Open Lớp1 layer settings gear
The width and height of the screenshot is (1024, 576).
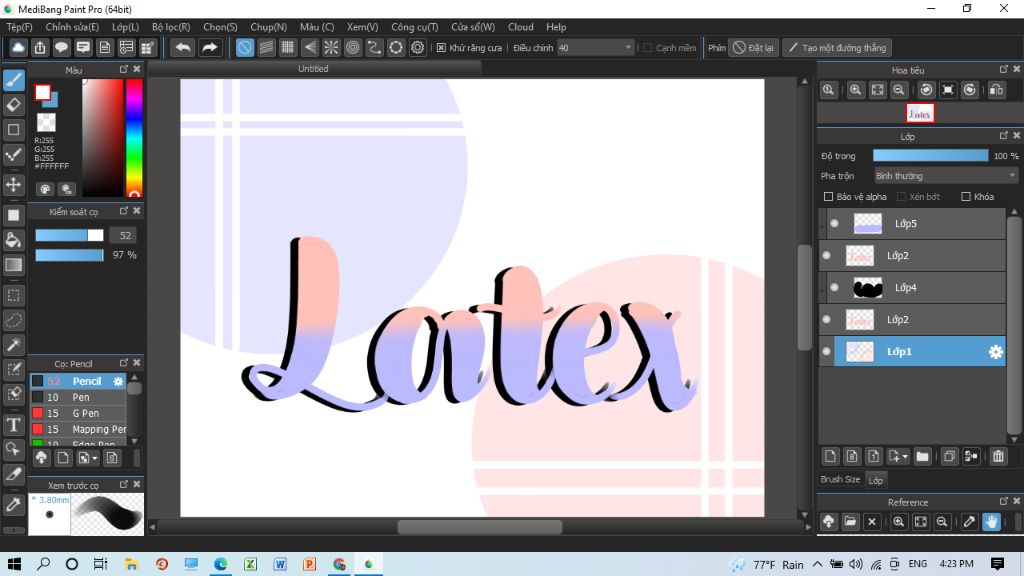coord(995,352)
